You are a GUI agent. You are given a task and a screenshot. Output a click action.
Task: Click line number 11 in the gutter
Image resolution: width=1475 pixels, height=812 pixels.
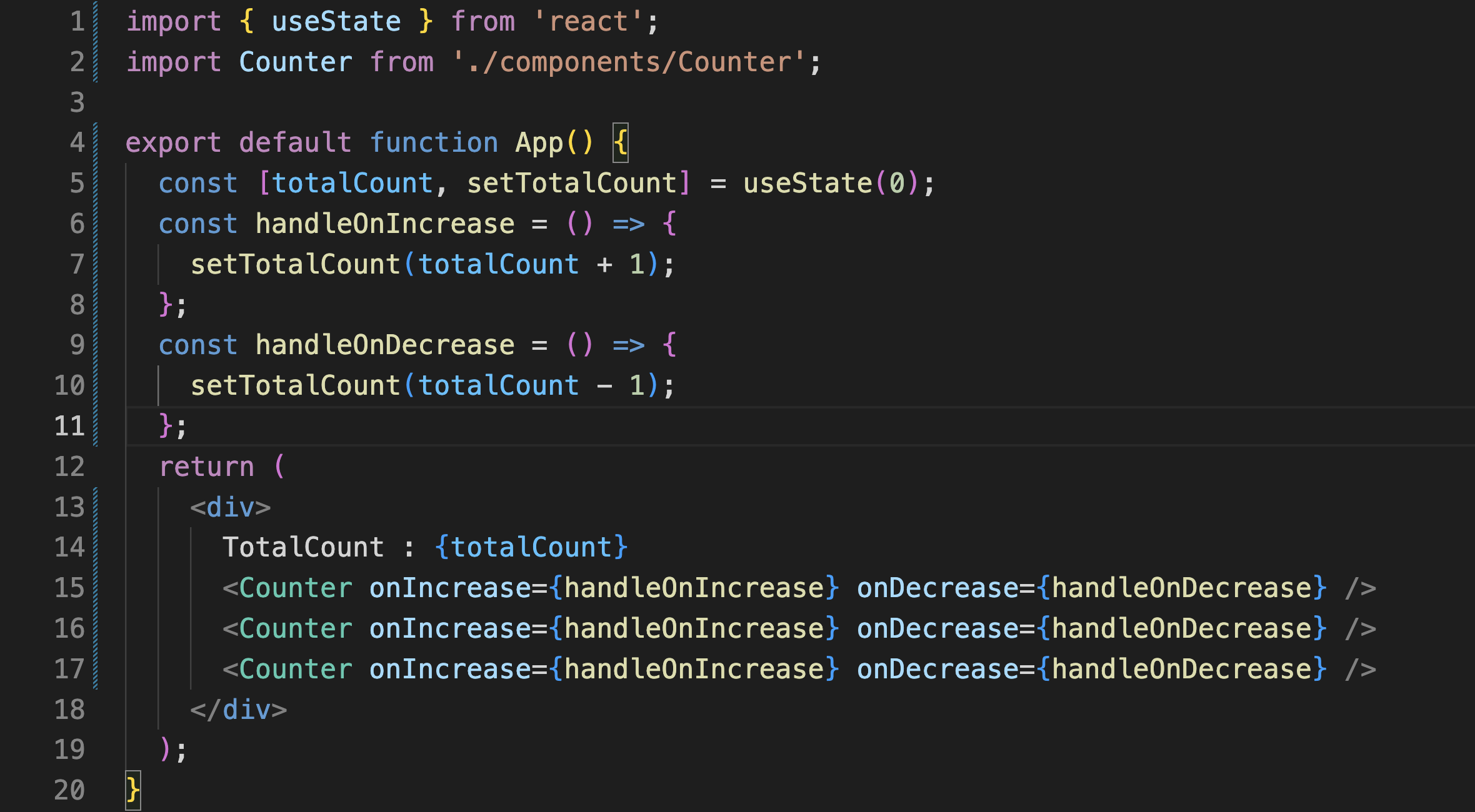(x=69, y=426)
